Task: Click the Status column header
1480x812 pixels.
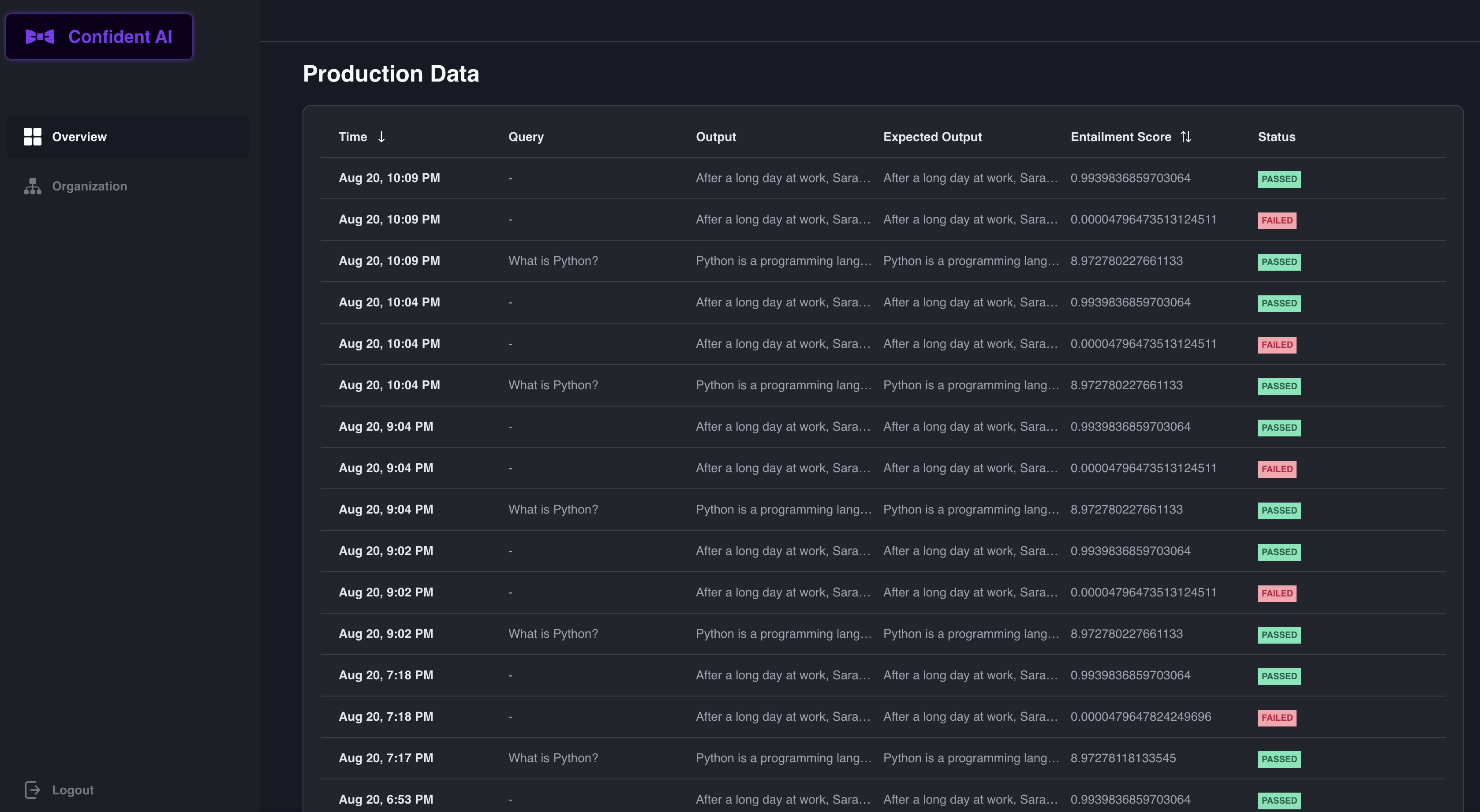Action: [1276, 137]
